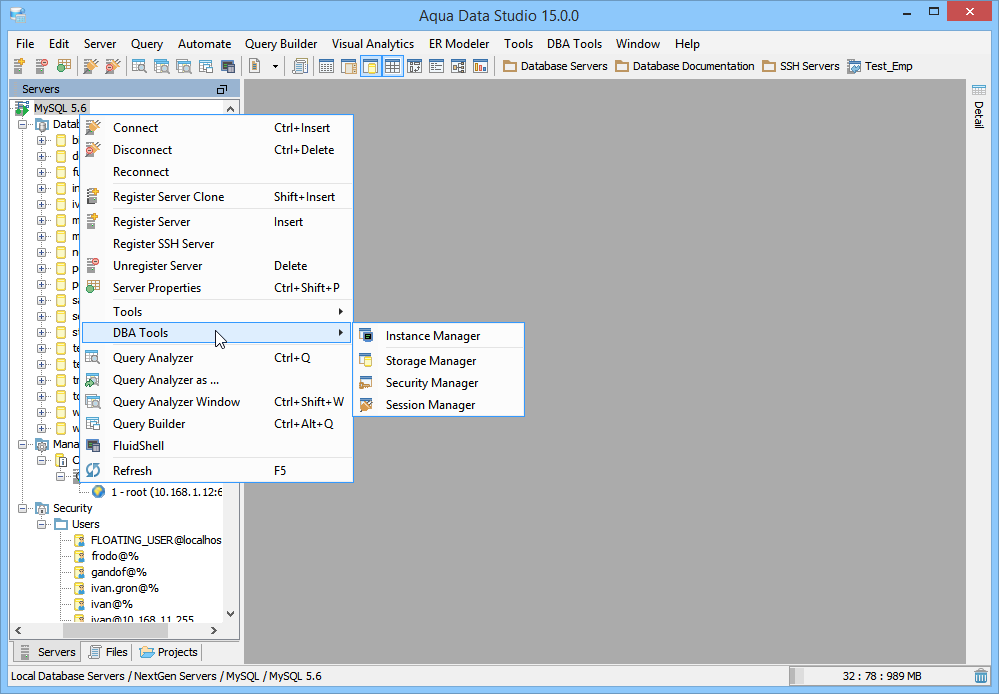This screenshot has width=999, height=694.
Task: Launch FluidShell from toolbar icon
Action: (227, 66)
